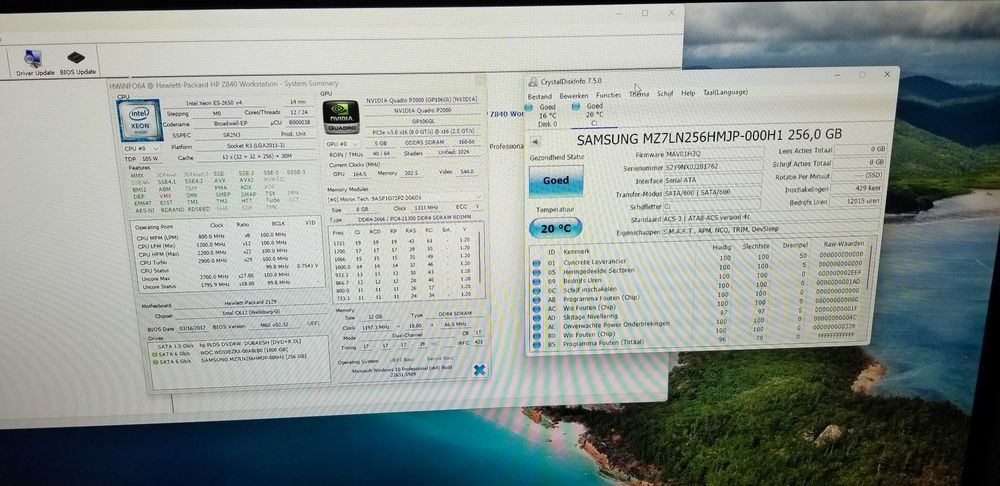Click the status dot for attribute 05

[536, 272]
